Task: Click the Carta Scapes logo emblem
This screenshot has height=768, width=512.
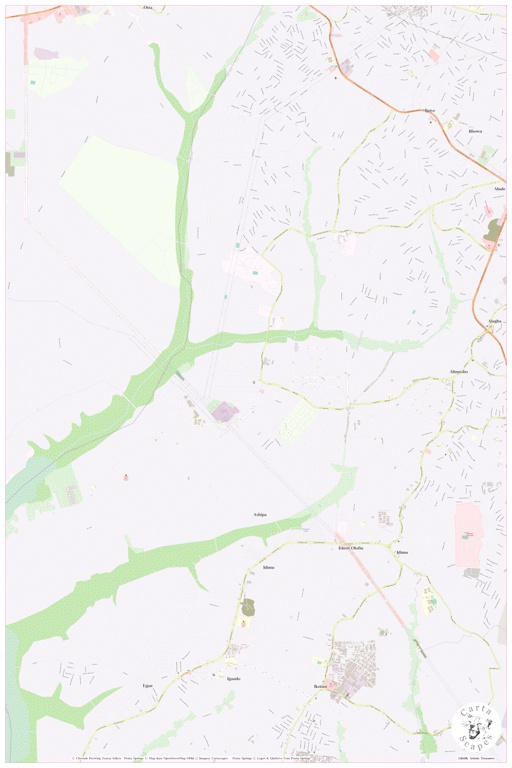Action: 476,728
